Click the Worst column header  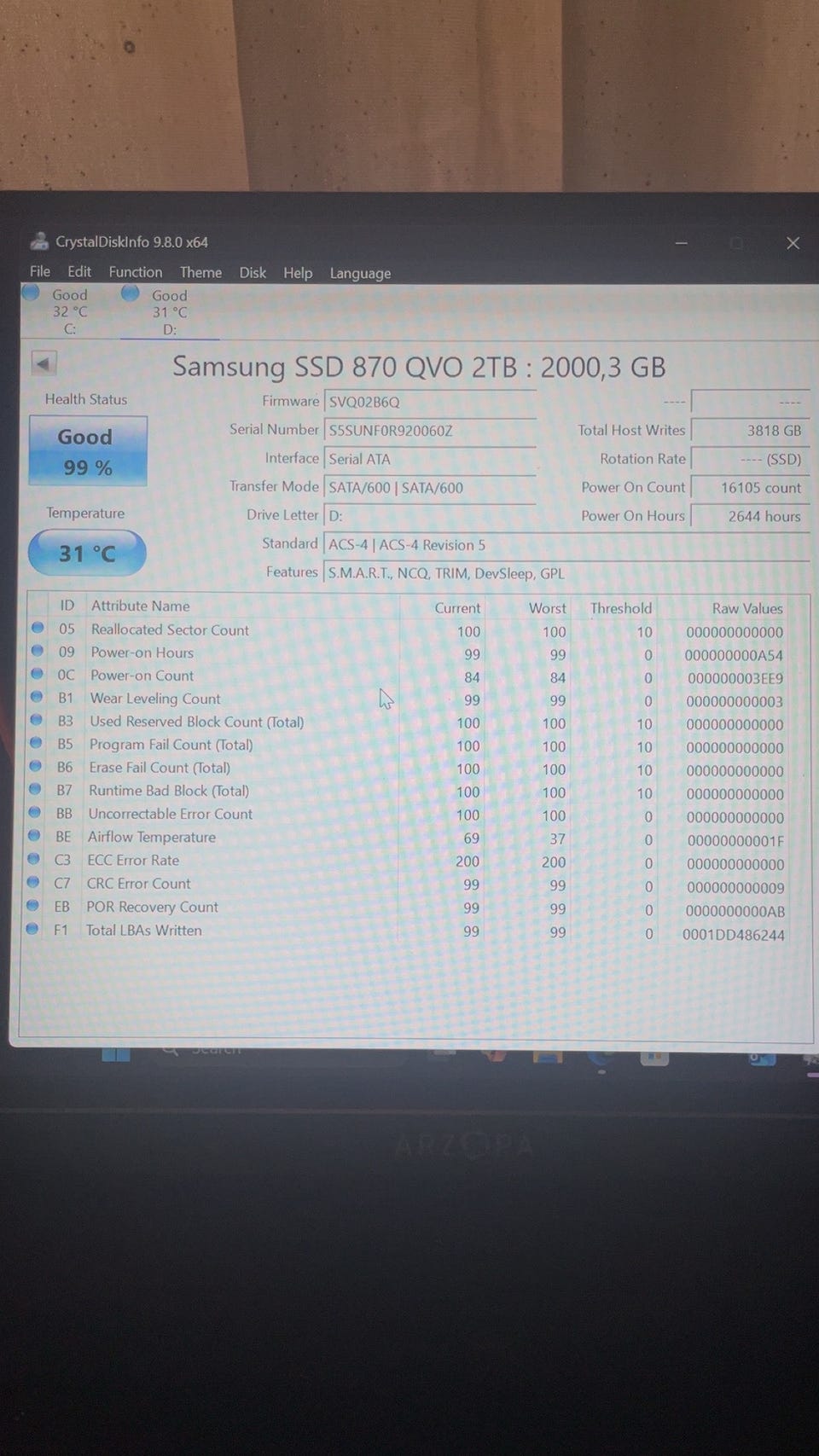[x=547, y=608]
